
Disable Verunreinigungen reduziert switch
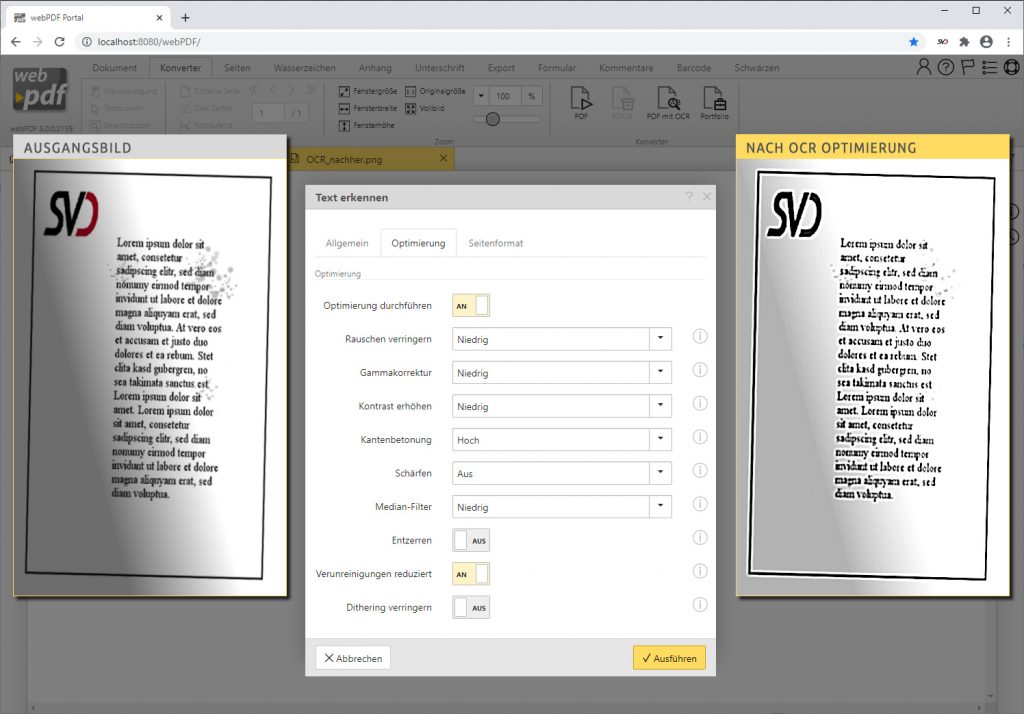click(x=471, y=574)
